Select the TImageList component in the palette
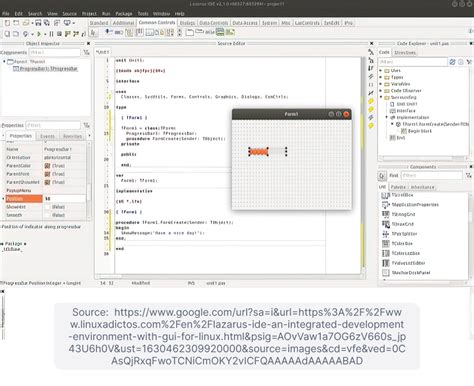Viewport: 474px width, 386px height. [220, 32]
